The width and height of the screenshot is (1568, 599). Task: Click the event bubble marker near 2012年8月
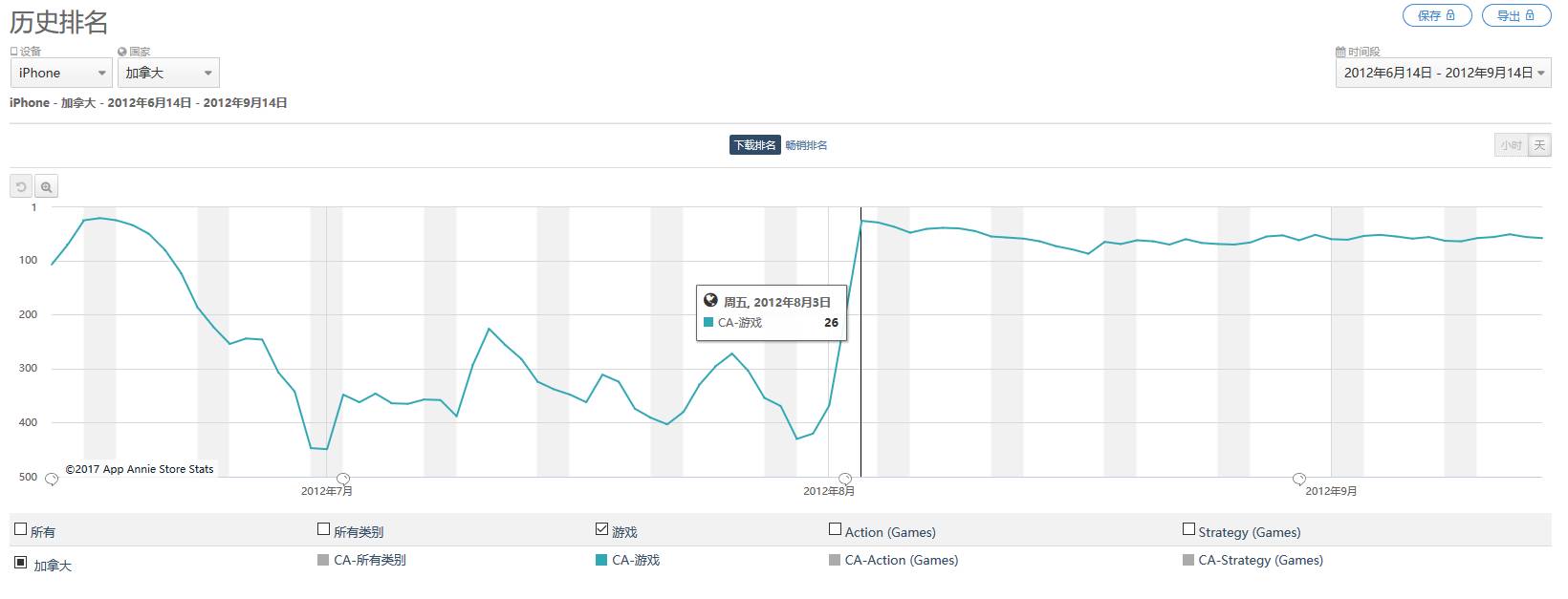(x=845, y=479)
